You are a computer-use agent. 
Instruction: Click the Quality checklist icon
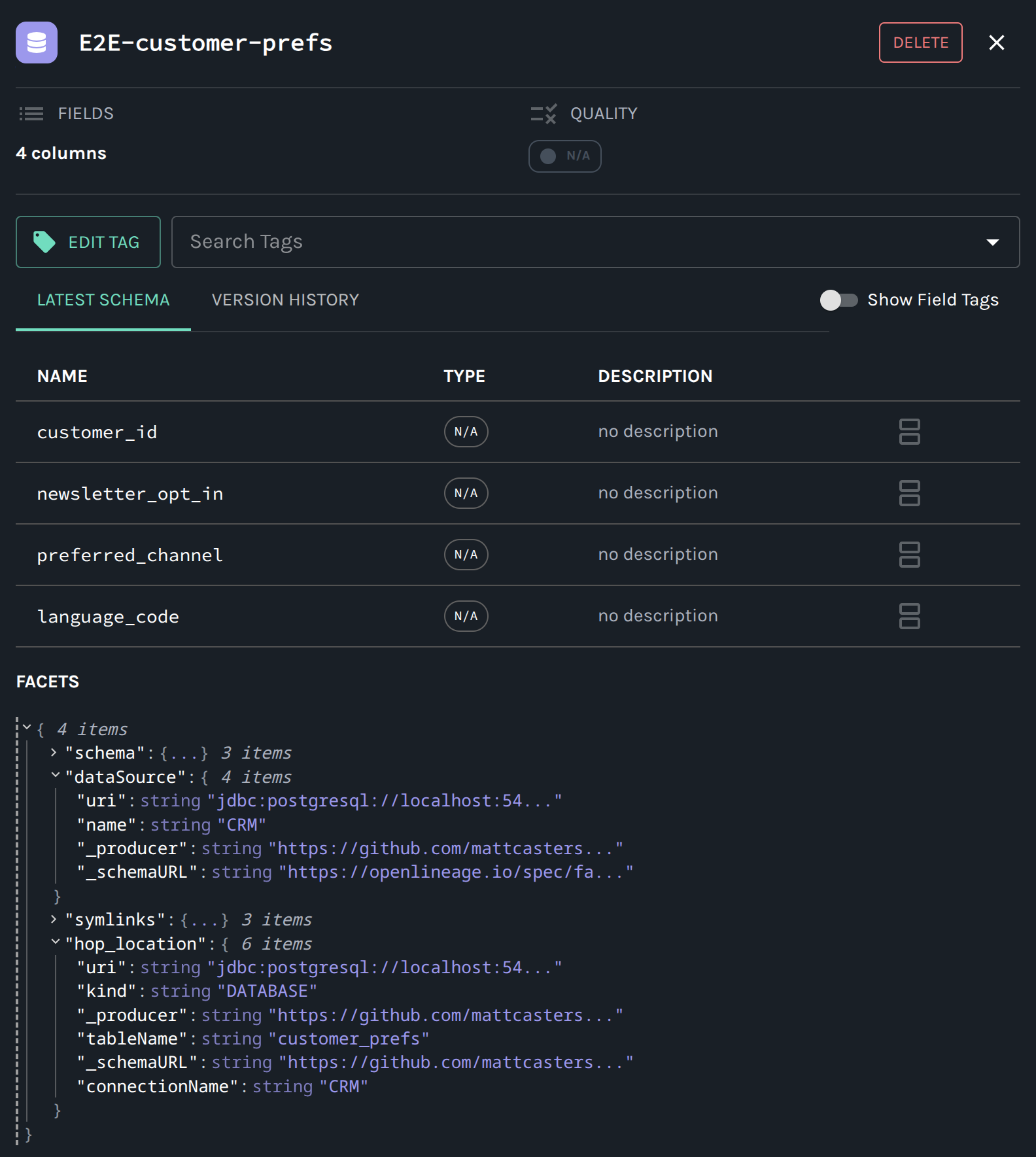(544, 114)
